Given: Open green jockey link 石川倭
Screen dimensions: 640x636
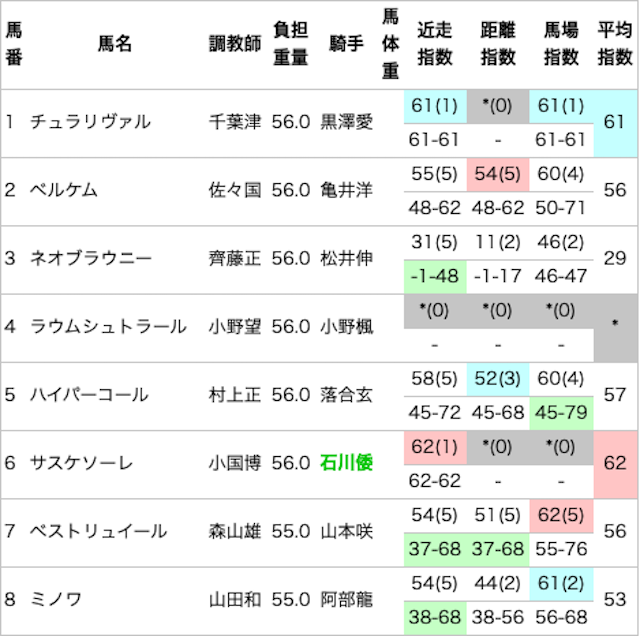Looking at the screenshot, I should point(346,463).
